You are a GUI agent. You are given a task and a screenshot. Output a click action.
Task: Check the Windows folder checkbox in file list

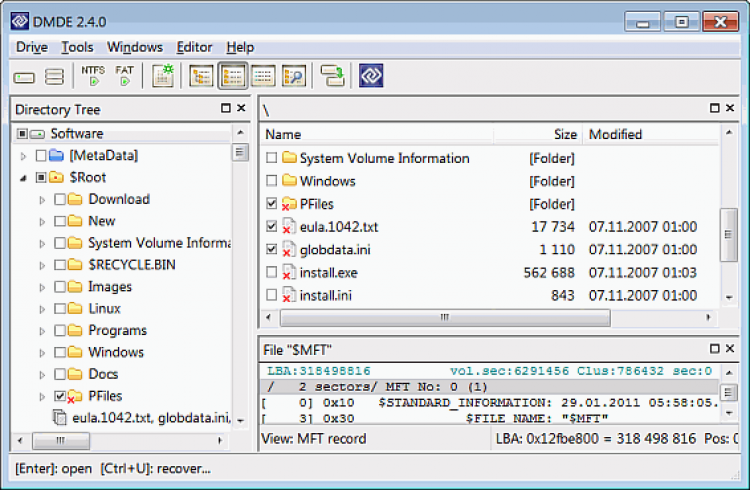pos(271,181)
